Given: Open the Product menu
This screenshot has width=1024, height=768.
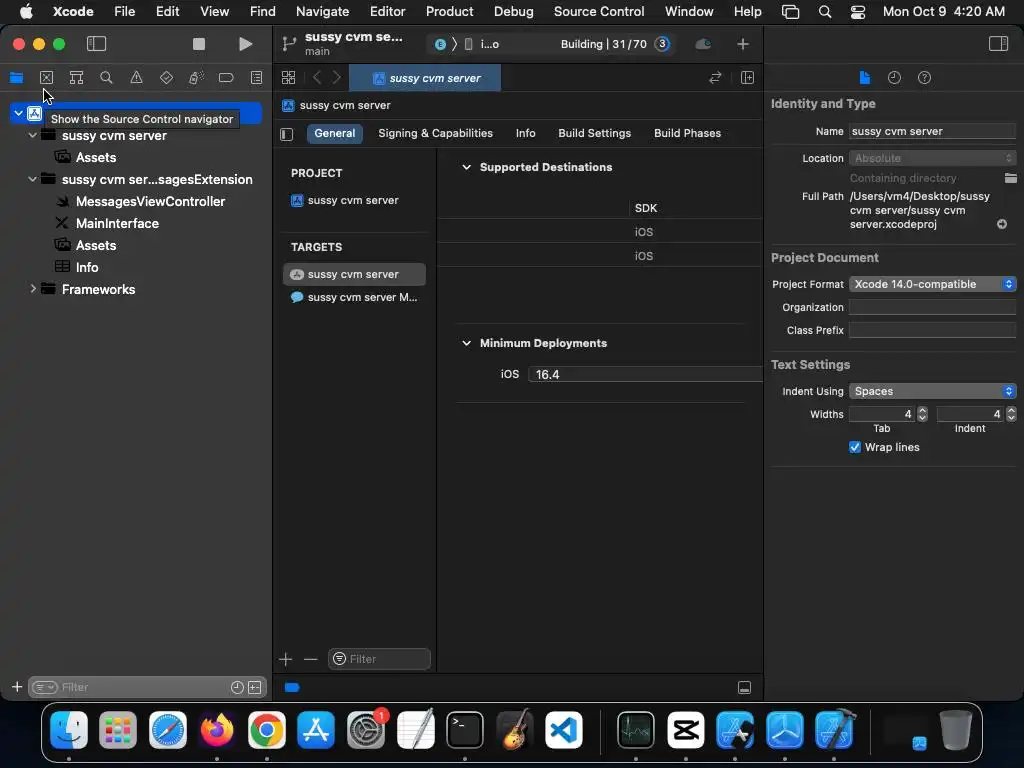Looking at the screenshot, I should [x=449, y=11].
